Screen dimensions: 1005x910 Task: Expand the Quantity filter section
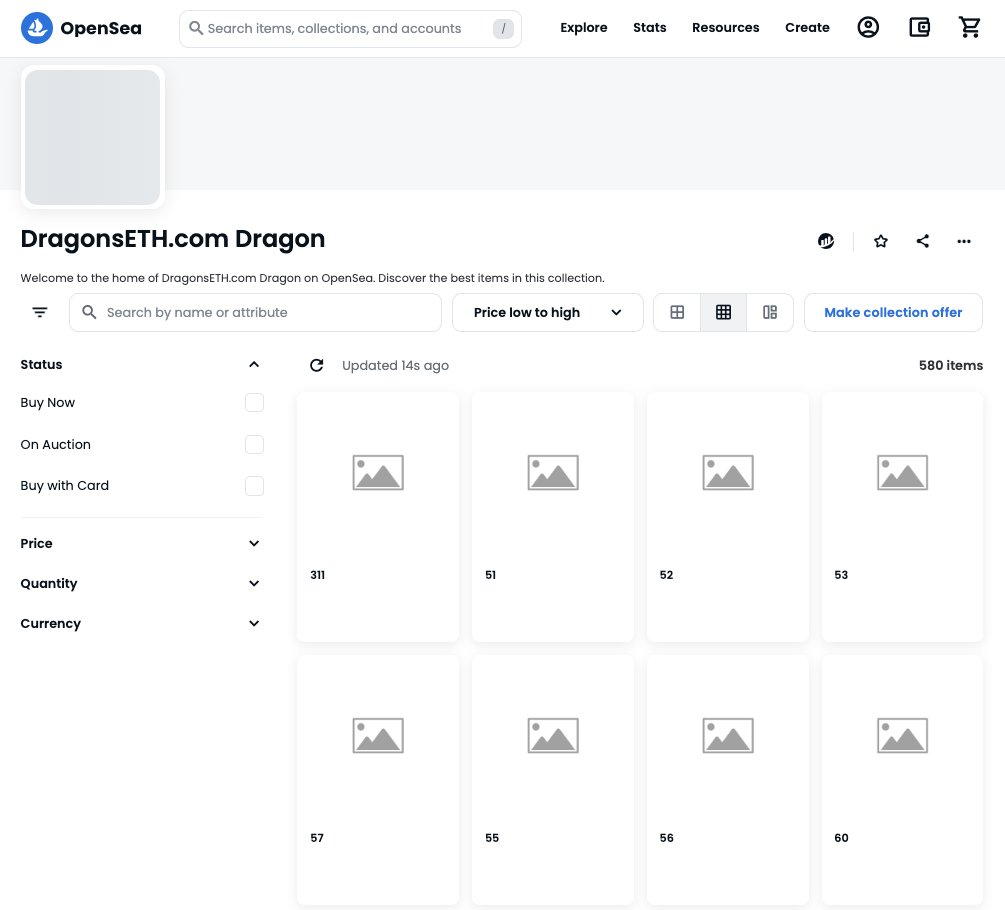254,583
